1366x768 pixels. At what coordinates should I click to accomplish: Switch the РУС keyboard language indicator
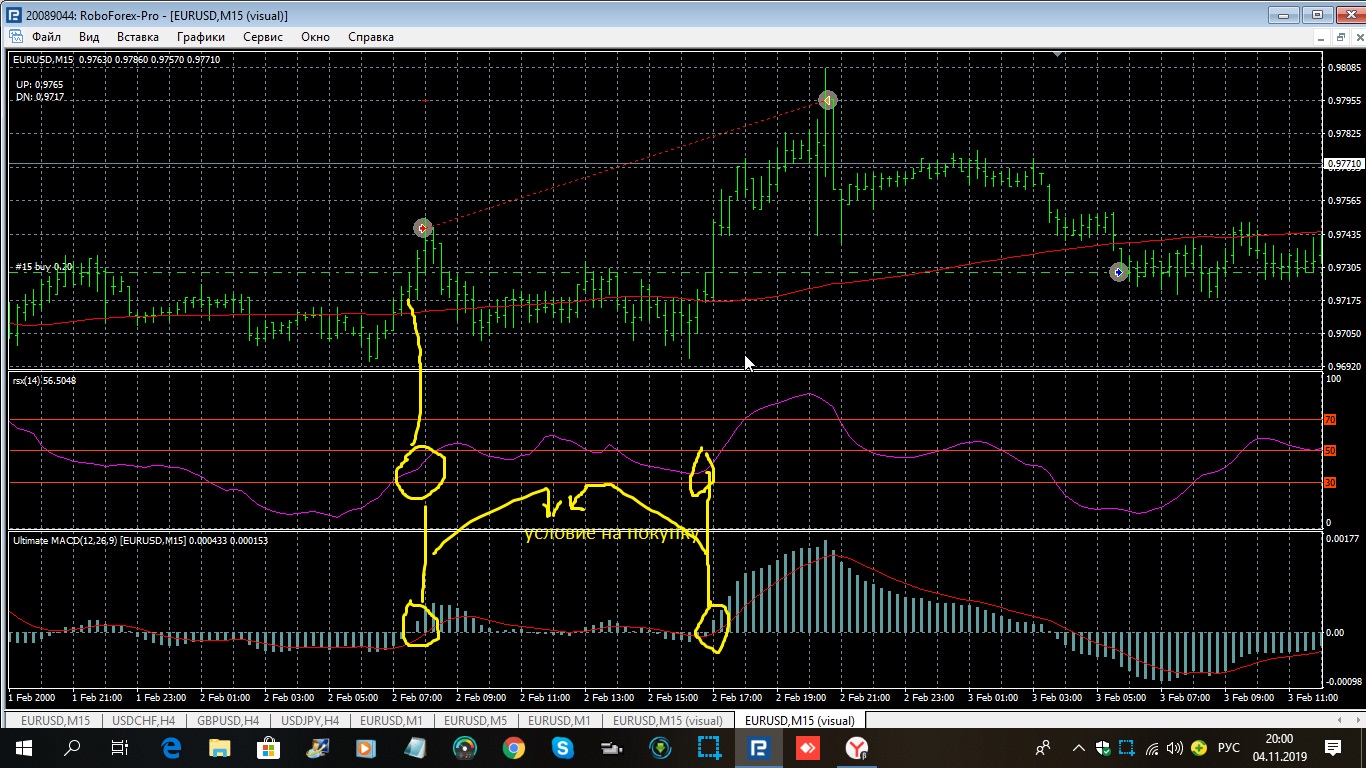(x=1229, y=747)
